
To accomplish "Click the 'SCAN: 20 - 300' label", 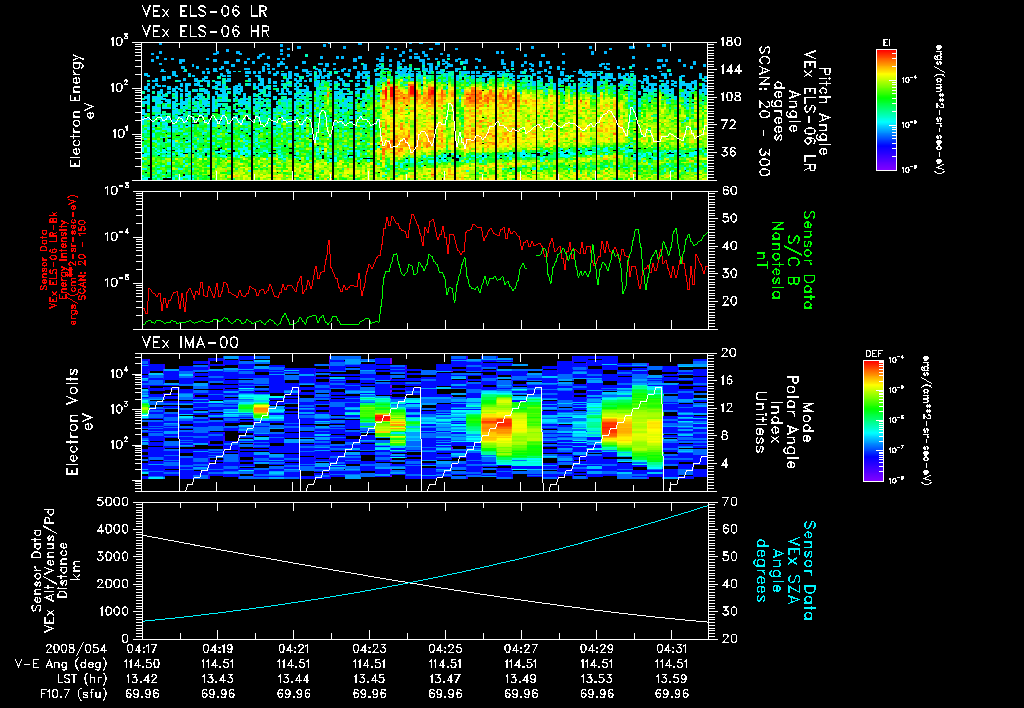I will (x=764, y=110).
